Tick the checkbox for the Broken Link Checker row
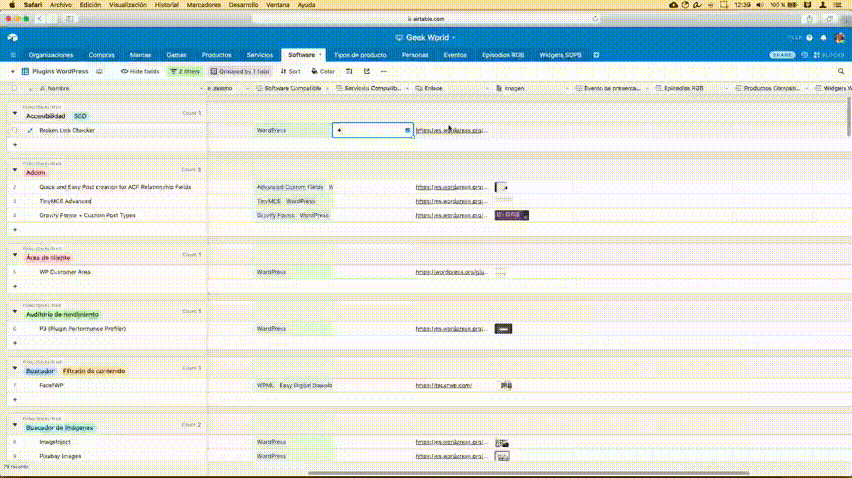Screen dimensions: 852x478 [x=15, y=130]
